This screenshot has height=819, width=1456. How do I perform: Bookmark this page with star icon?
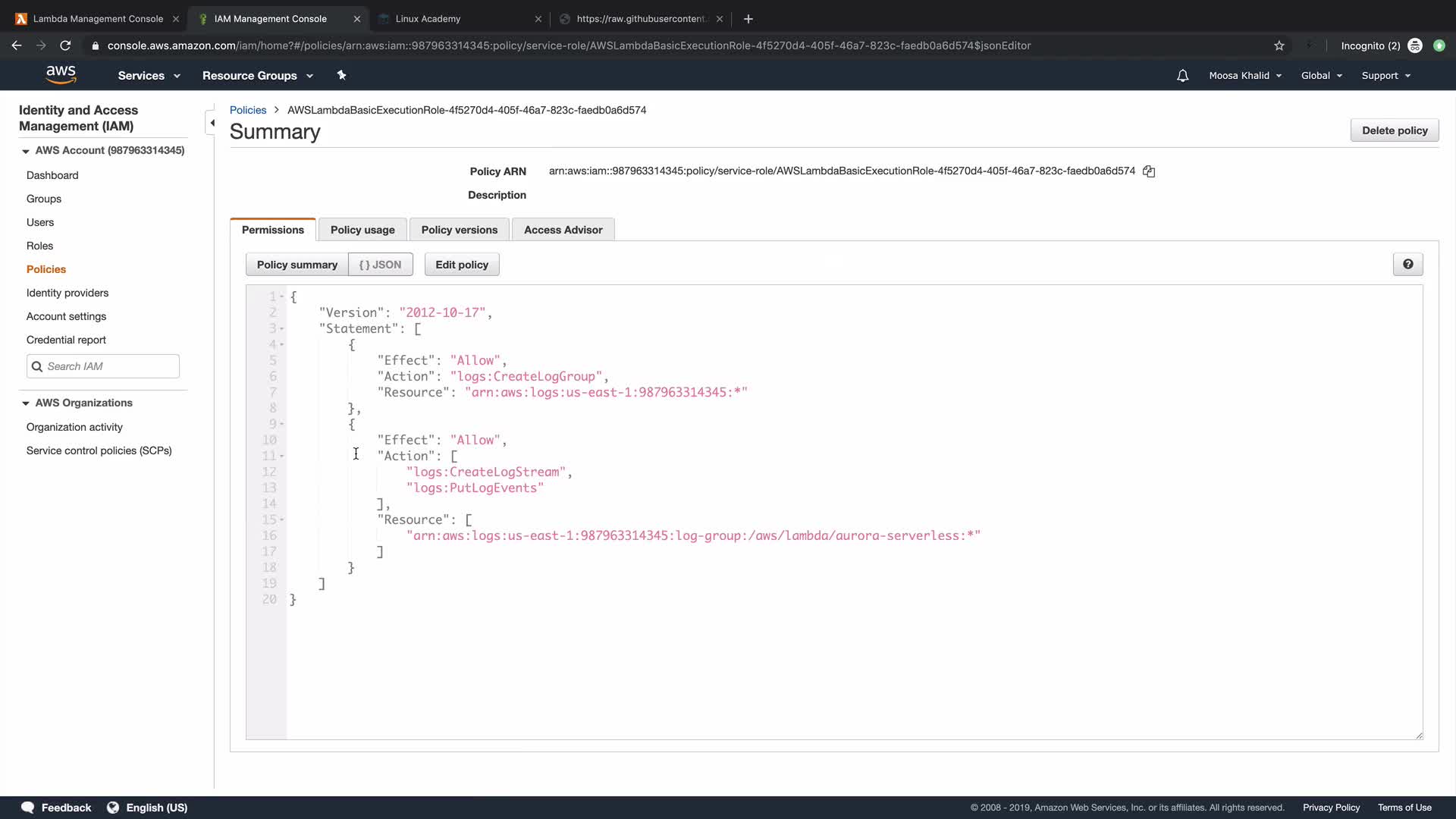[1279, 45]
